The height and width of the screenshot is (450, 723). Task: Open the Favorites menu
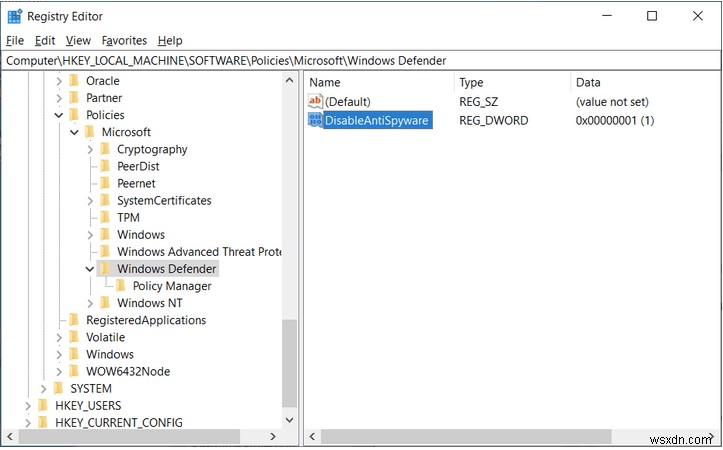124,41
